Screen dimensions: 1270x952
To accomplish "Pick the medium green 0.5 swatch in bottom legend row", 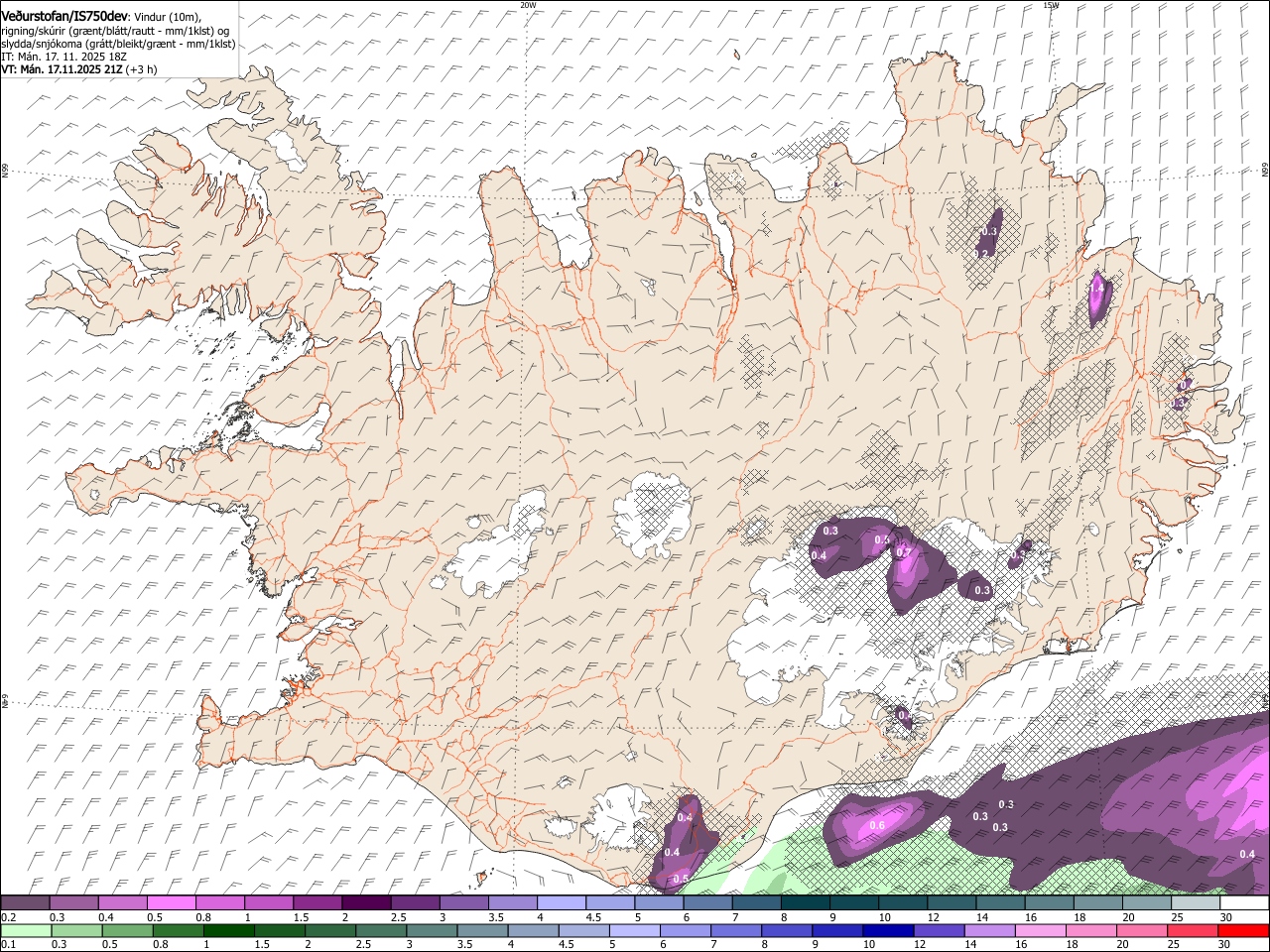I will click(x=127, y=931).
